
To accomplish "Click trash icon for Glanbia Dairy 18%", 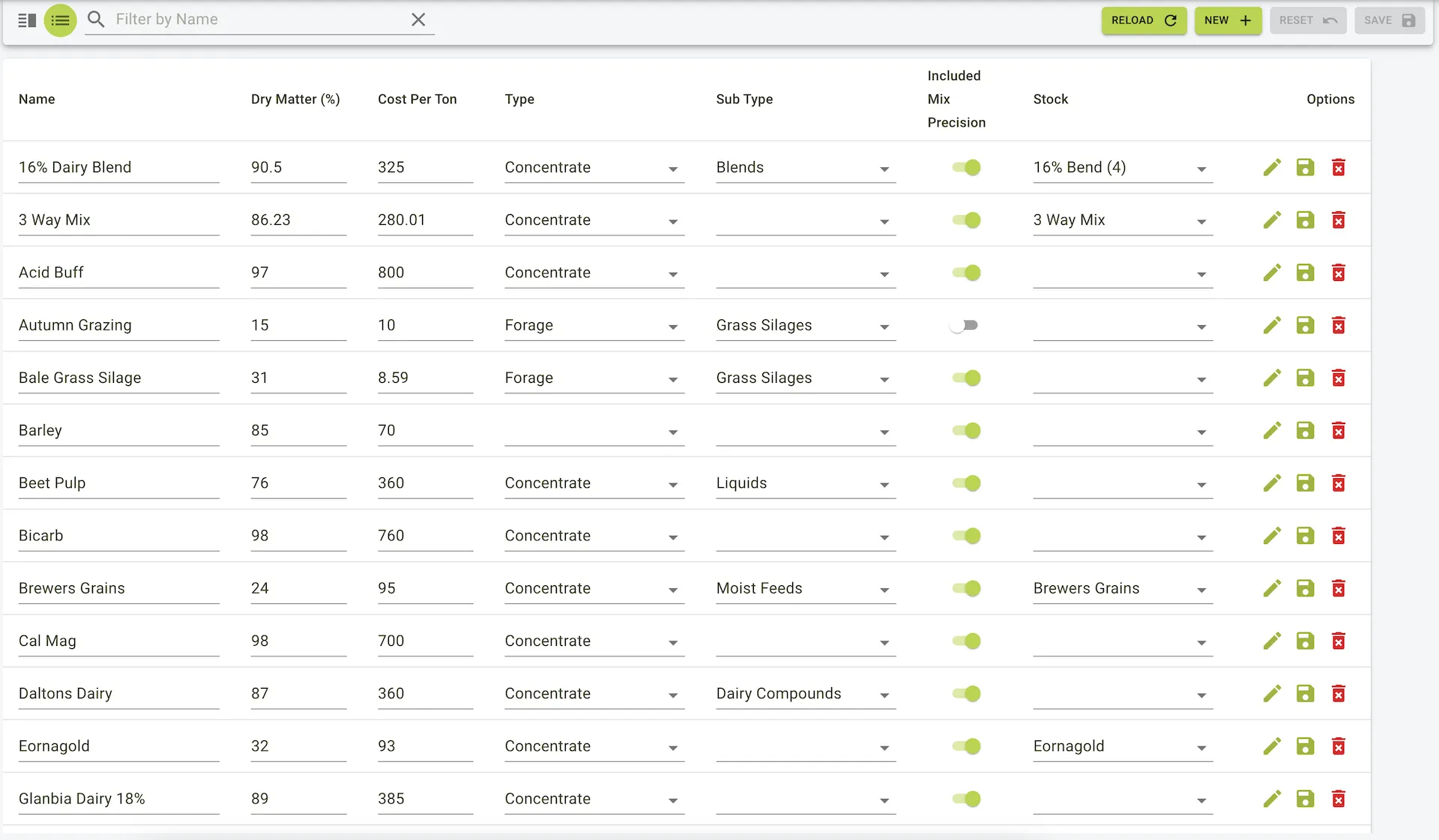I will point(1338,799).
